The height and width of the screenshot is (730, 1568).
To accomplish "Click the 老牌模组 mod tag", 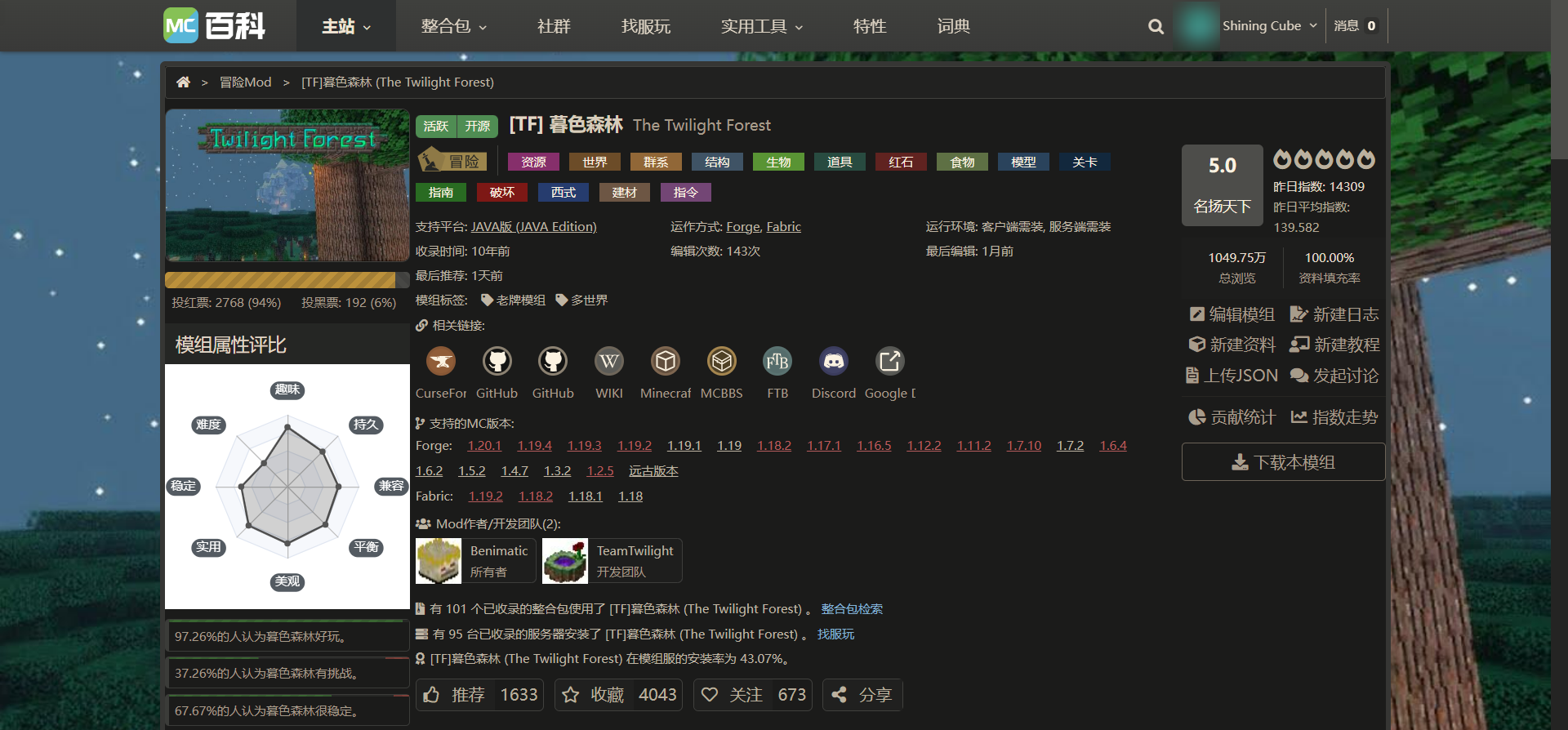I will pos(513,300).
